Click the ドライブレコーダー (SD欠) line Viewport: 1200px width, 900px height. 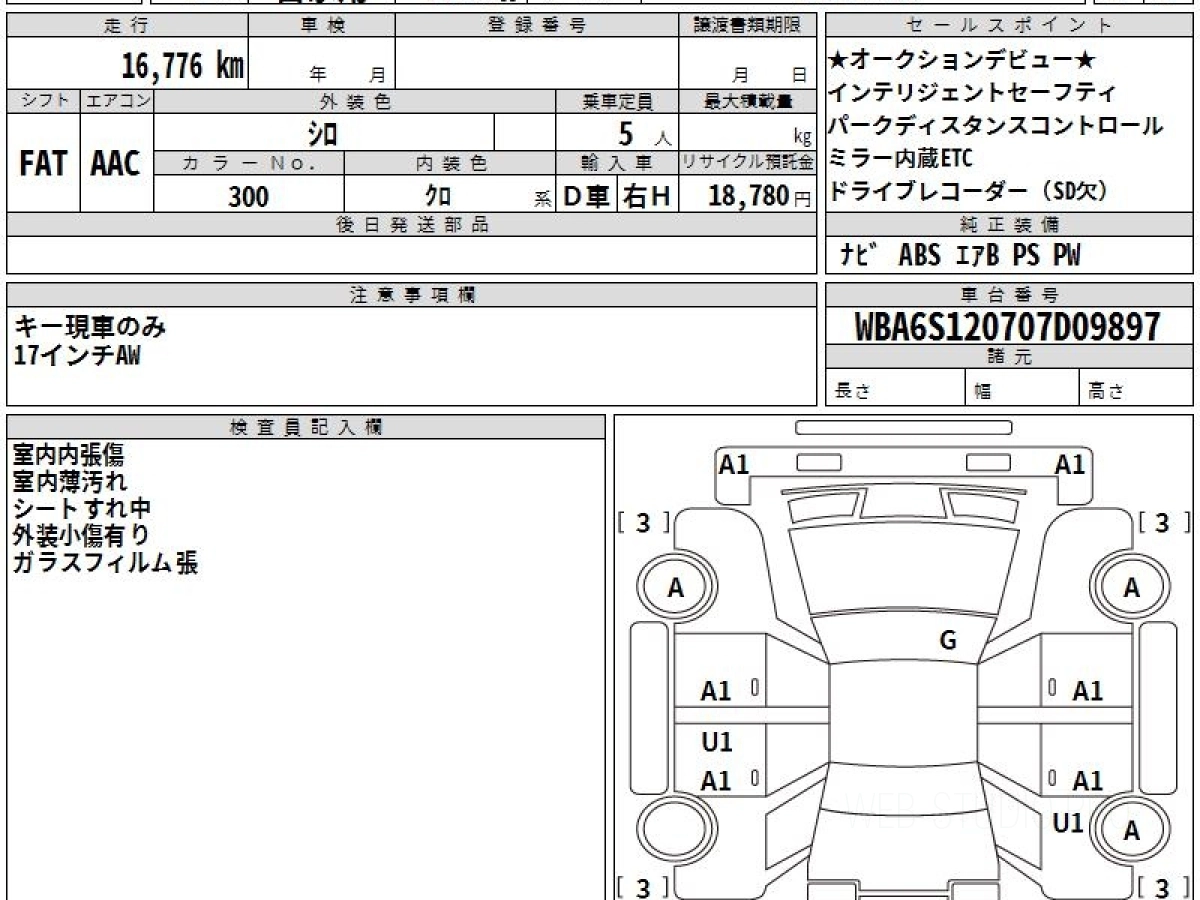coord(968,191)
